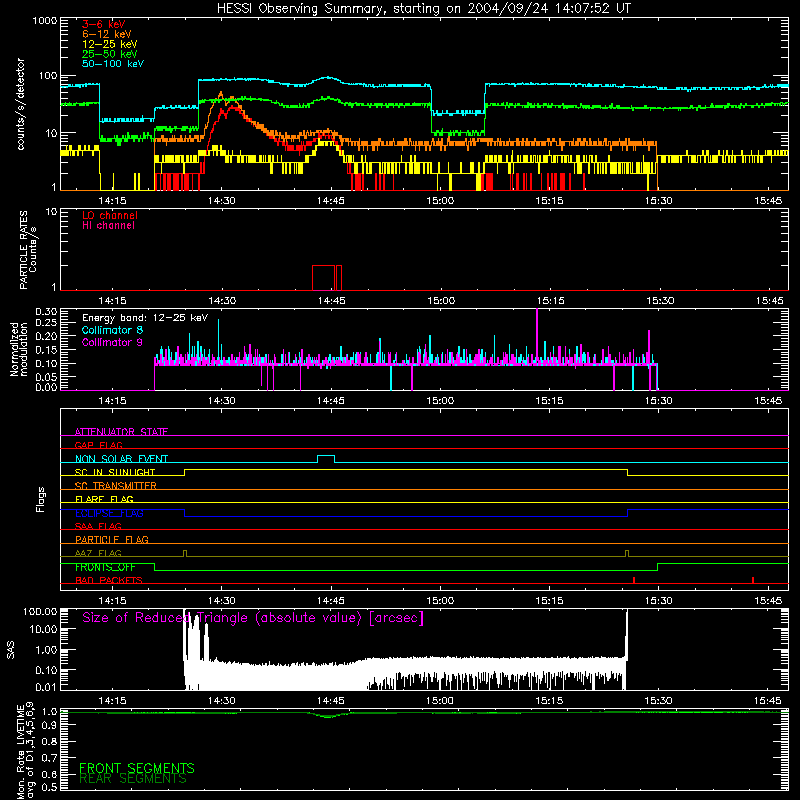Click the FRONT SEGMENTS legend label
This screenshot has width=800, height=800.
tap(137, 768)
